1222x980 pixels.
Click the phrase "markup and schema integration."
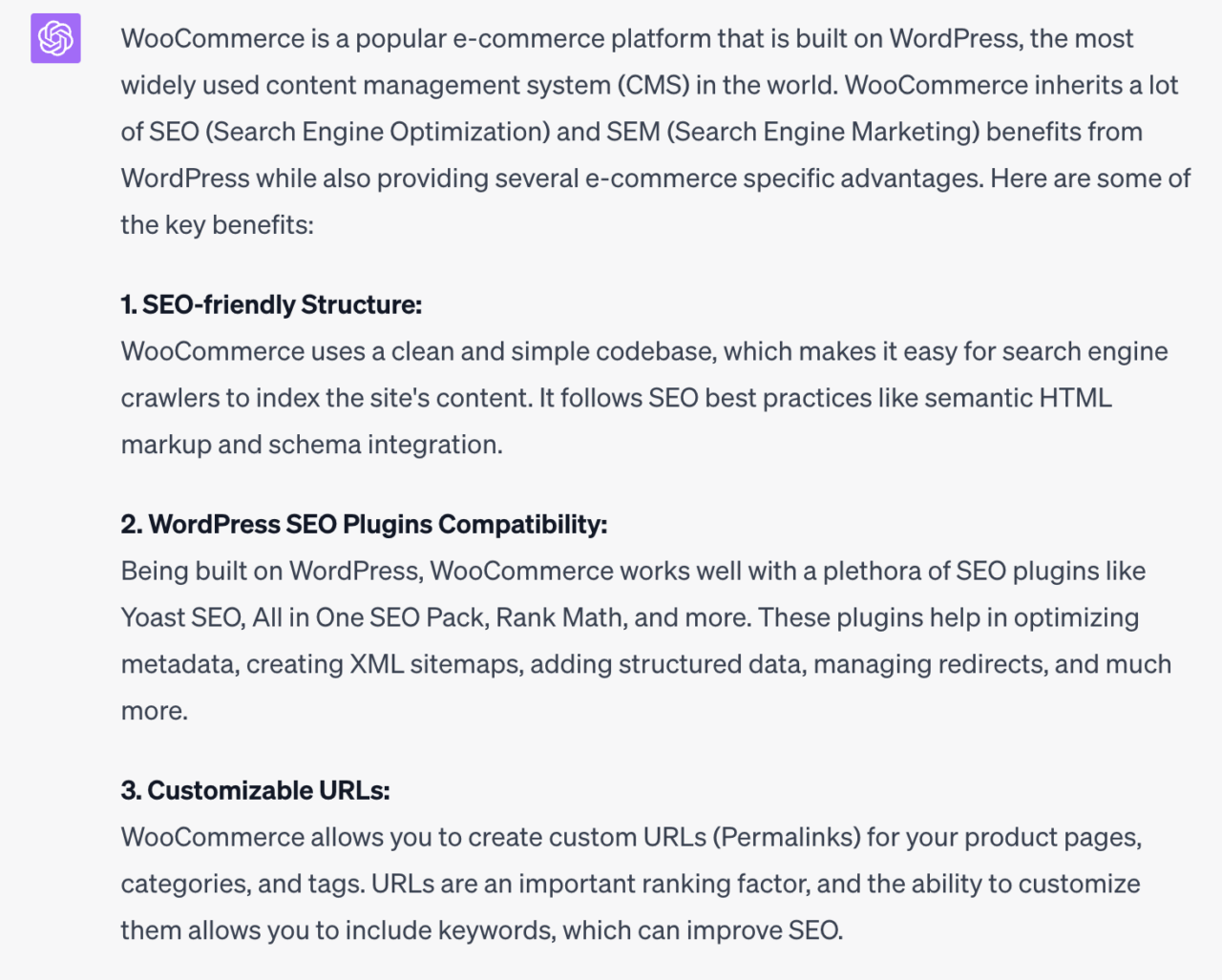point(311,445)
